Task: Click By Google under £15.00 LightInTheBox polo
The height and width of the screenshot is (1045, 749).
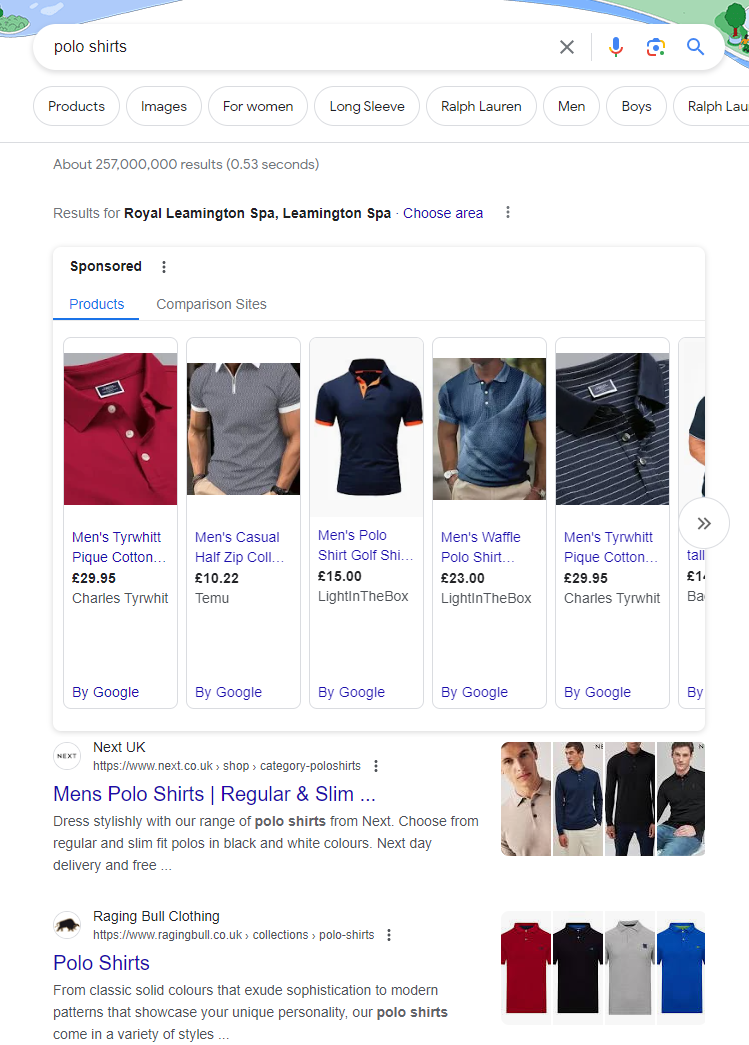Action: click(x=351, y=692)
